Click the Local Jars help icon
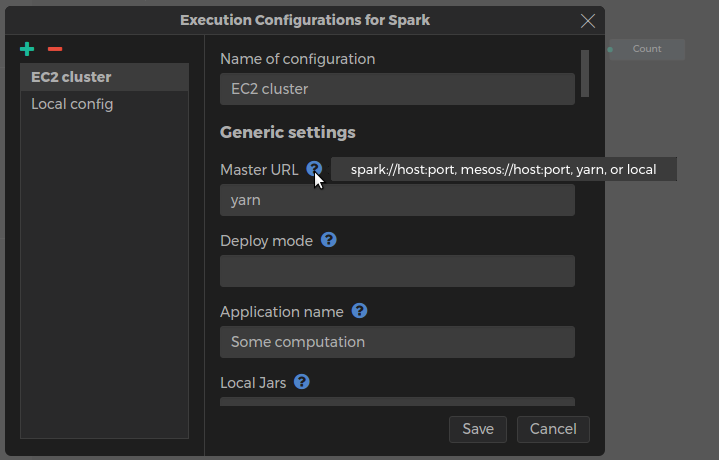719x460 pixels. point(301,382)
